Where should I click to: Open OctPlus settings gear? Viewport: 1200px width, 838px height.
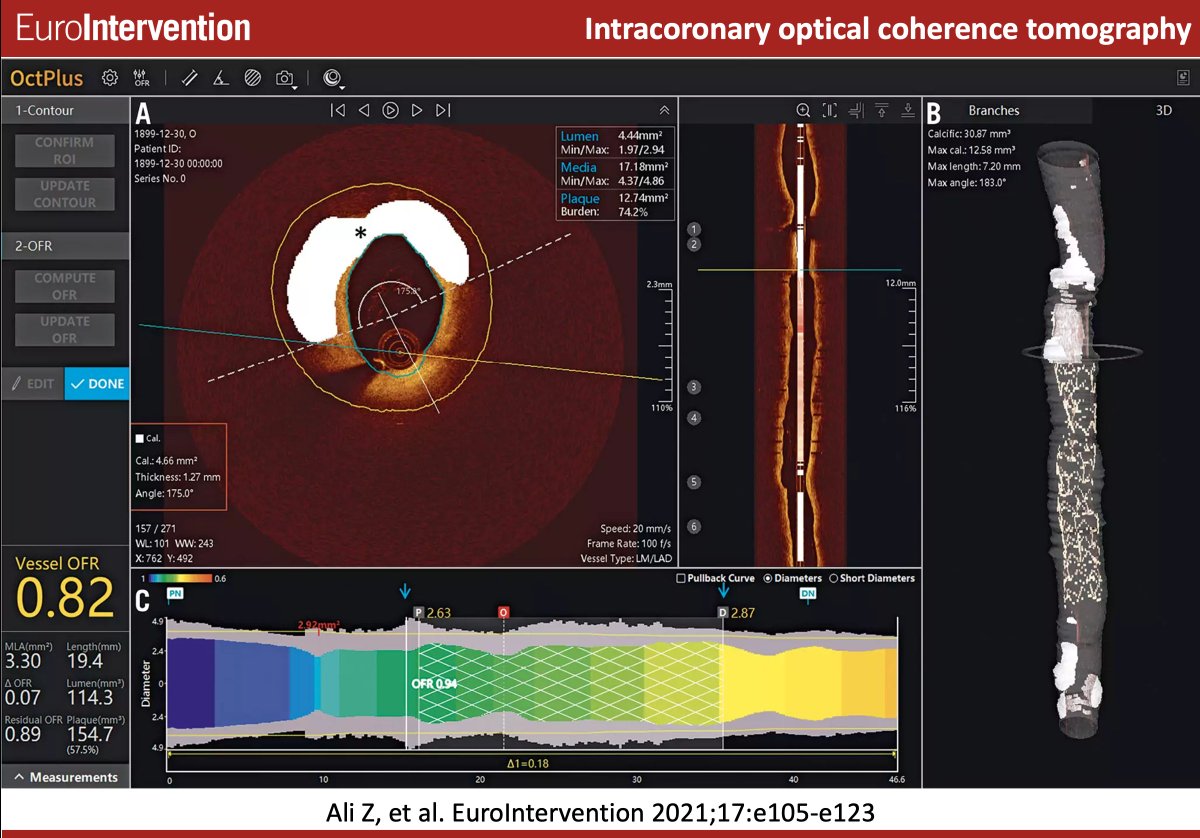110,78
